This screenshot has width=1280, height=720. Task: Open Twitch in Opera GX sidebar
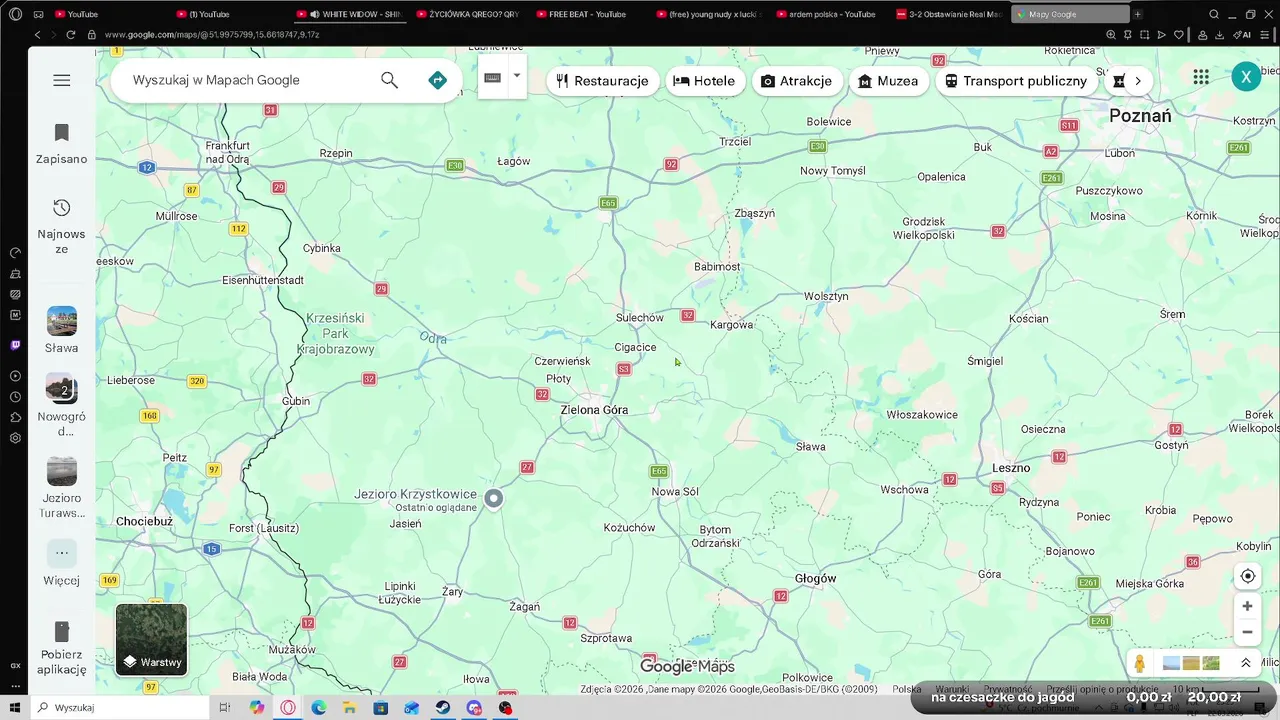pos(15,345)
